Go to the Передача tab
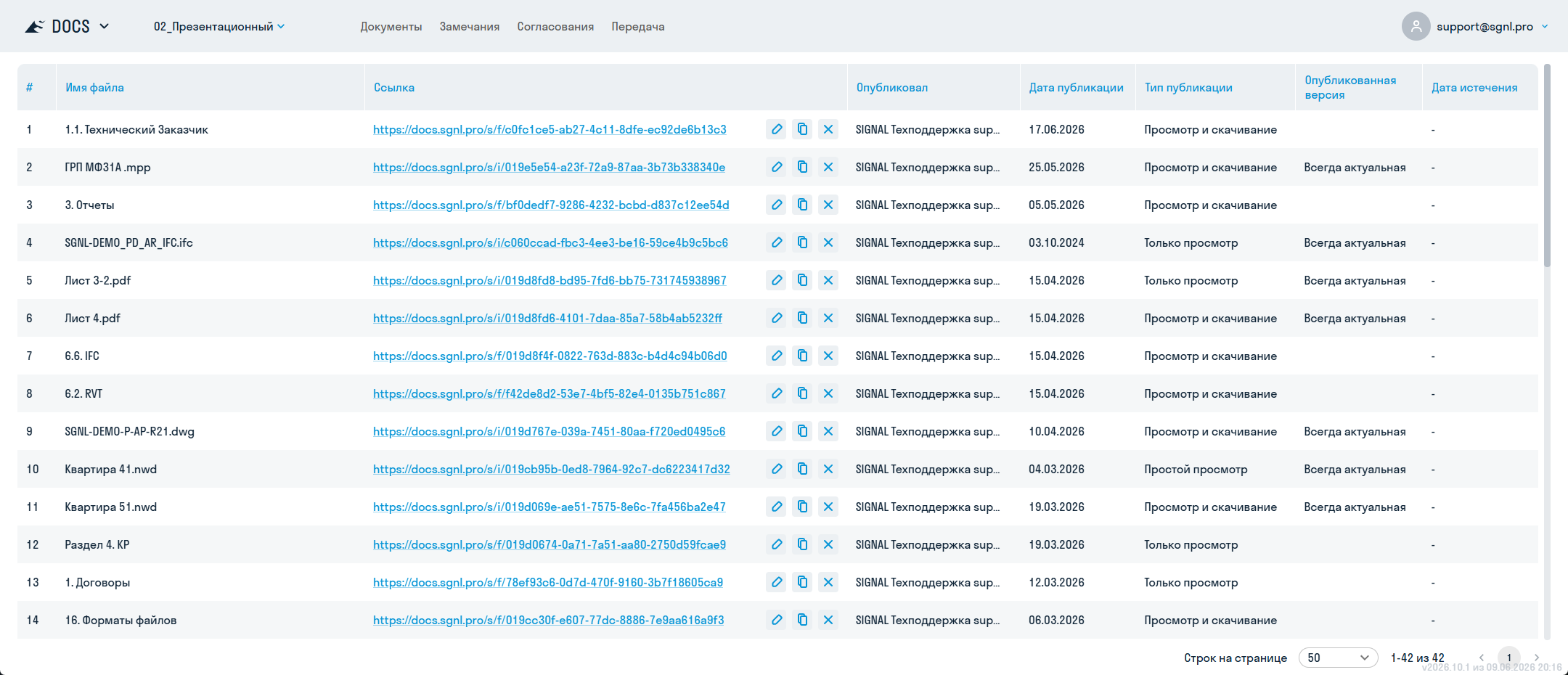The image size is (1568, 675). coord(637,27)
